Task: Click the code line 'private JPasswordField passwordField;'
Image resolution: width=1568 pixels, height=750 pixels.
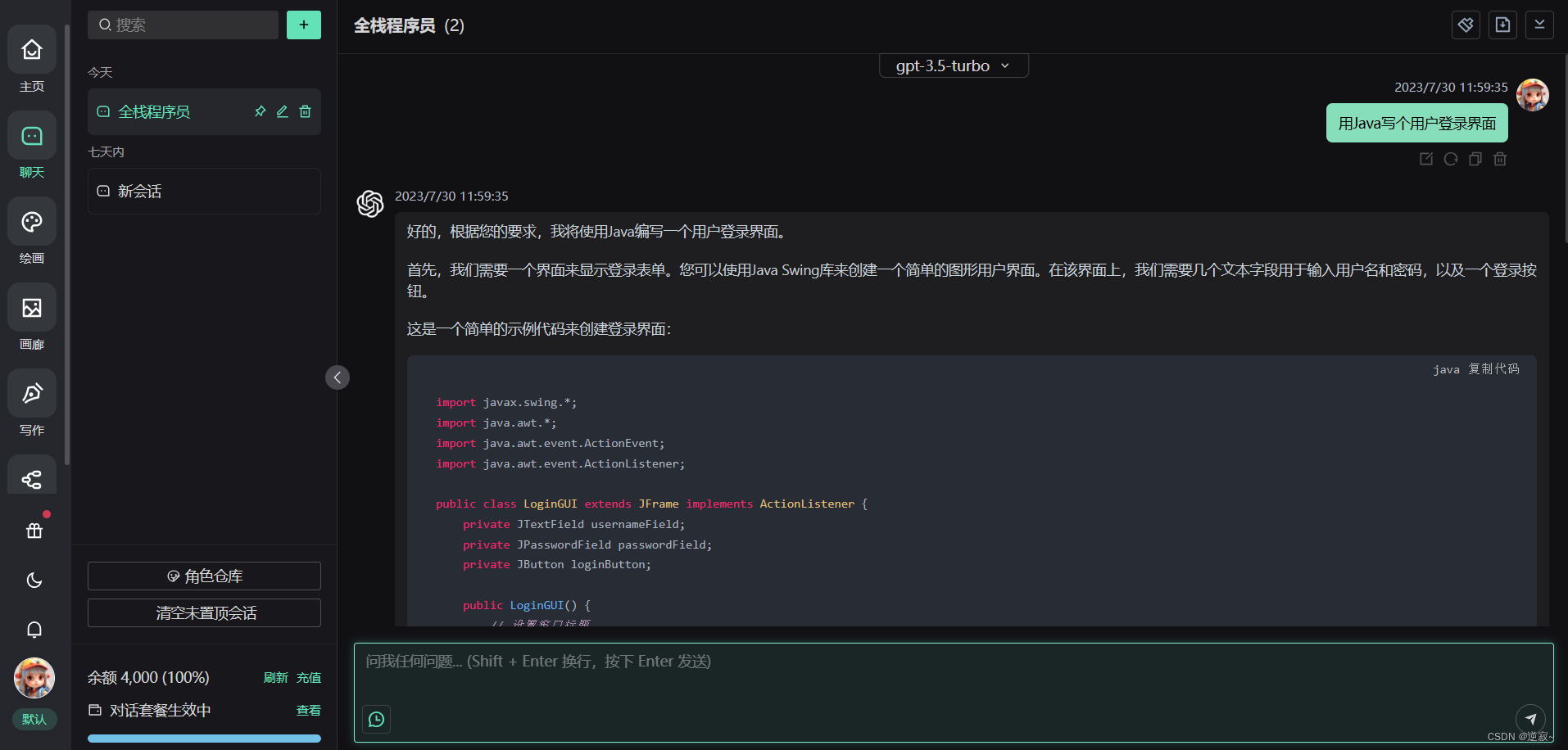Action: [587, 544]
